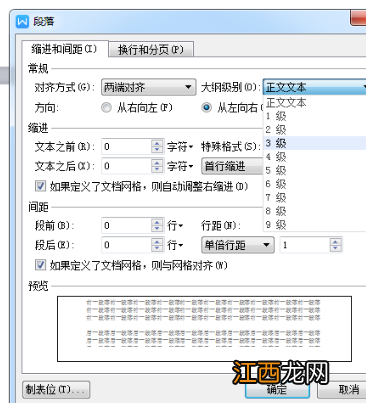Choose 正文文本 in the outline level list

coord(314,102)
